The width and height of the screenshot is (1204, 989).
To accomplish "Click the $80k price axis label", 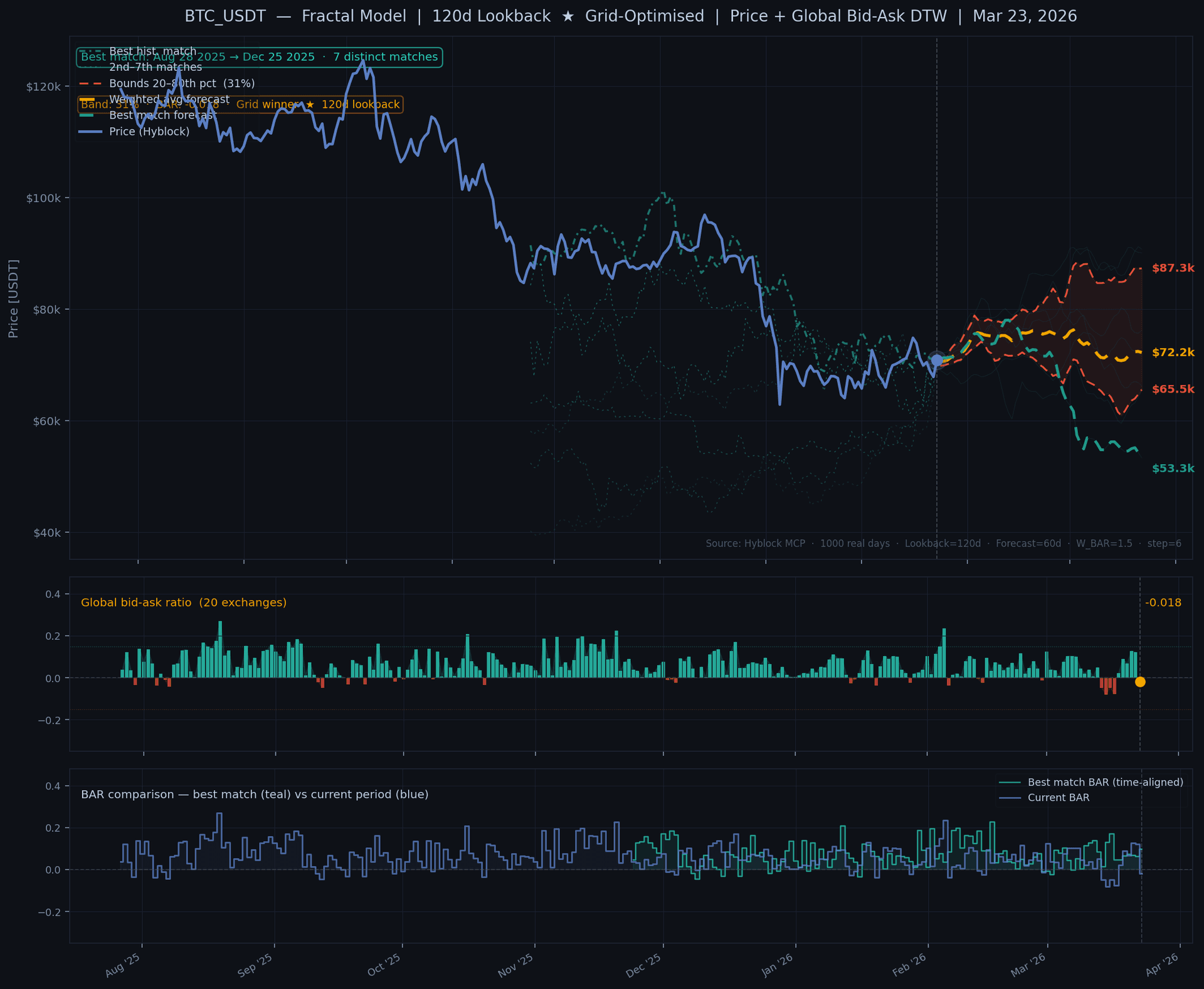I will [x=46, y=310].
